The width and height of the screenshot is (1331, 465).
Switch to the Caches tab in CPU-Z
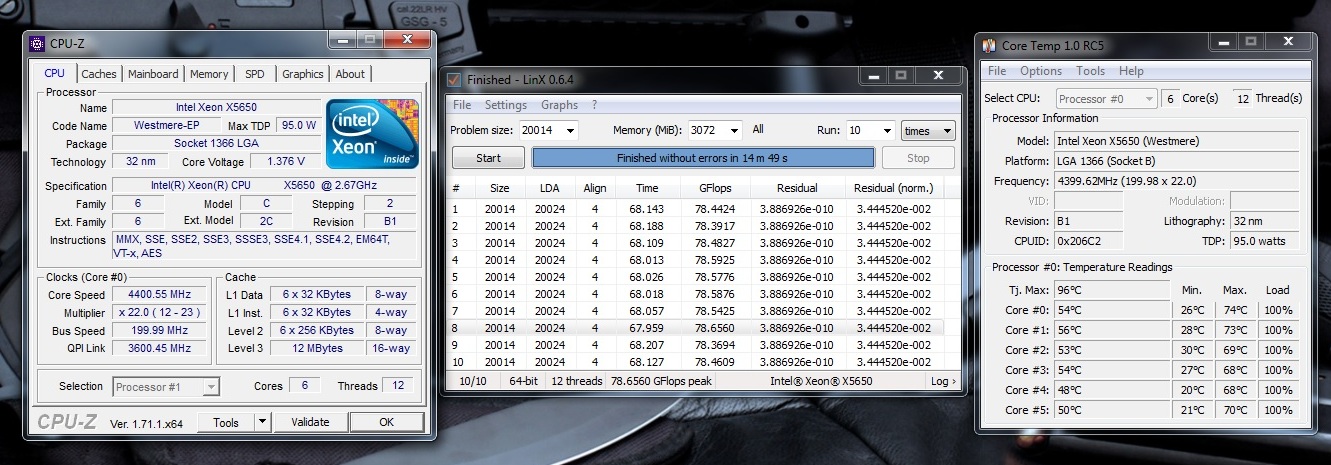(x=99, y=74)
